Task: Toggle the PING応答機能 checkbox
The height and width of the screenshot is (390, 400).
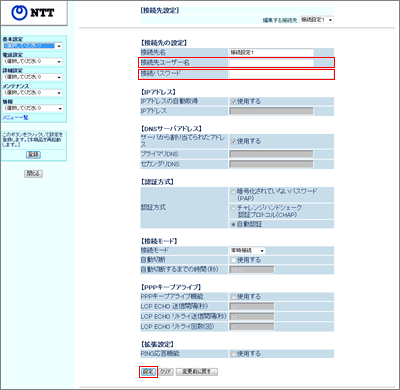Action: click(x=234, y=354)
